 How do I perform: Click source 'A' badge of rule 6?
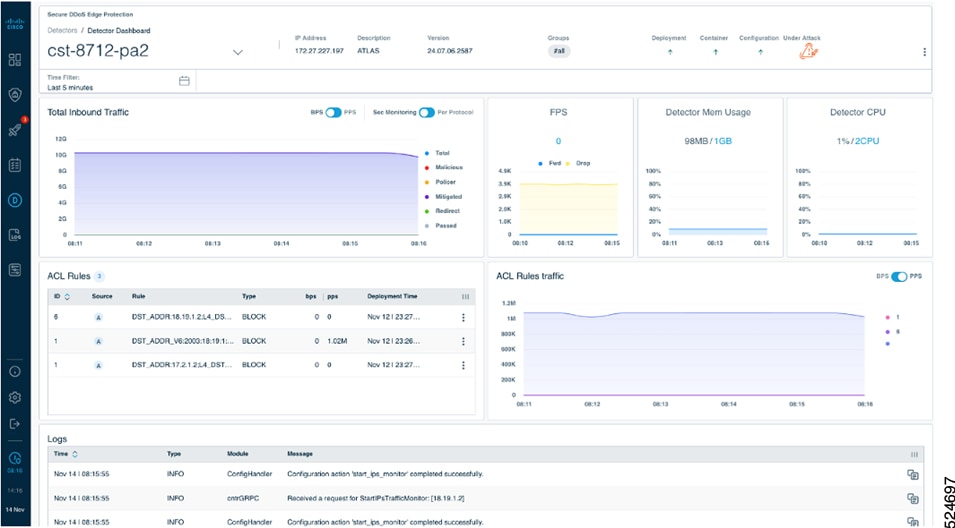coord(98,317)
